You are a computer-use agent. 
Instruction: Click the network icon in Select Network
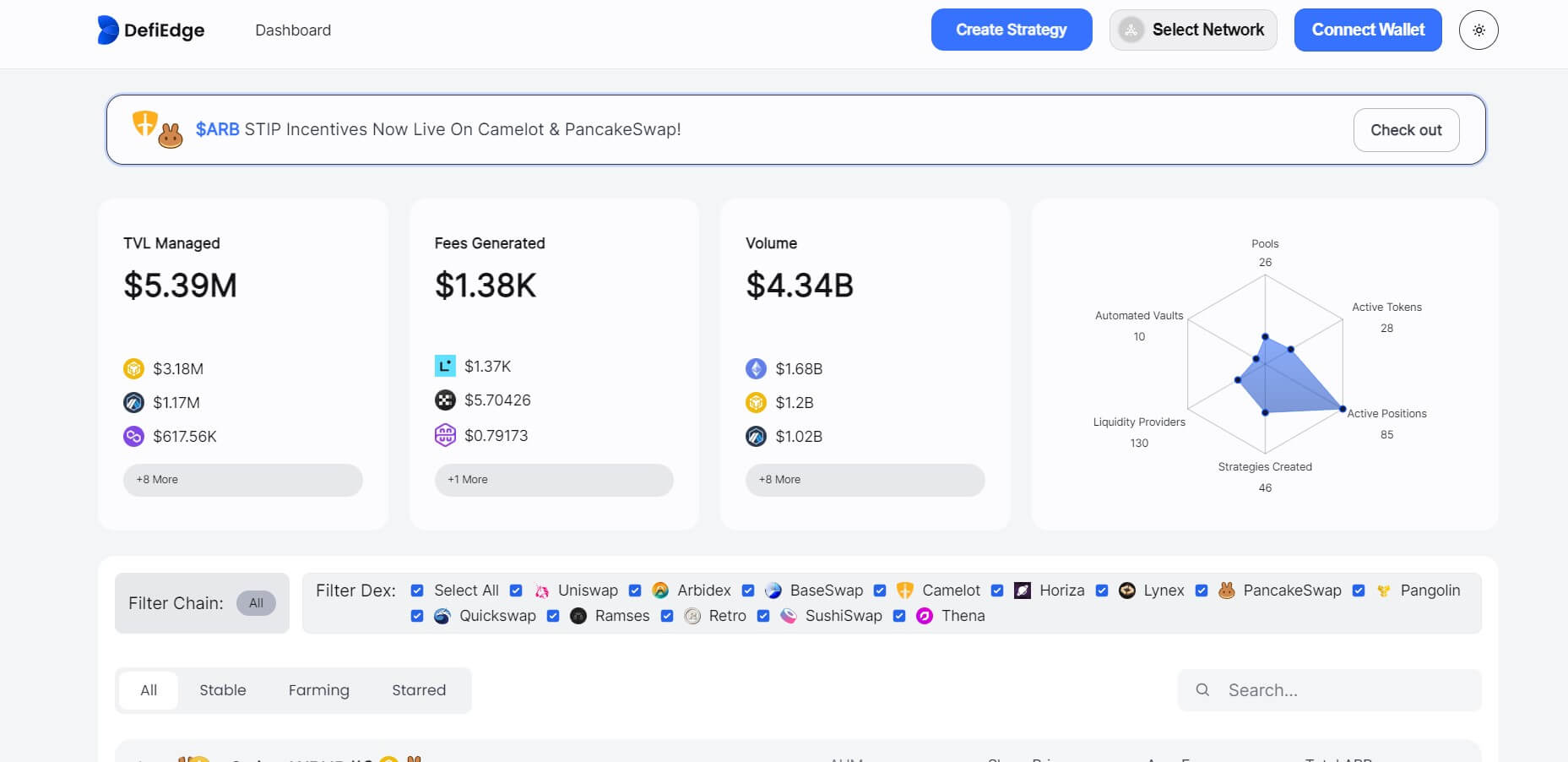[1131, 30]
